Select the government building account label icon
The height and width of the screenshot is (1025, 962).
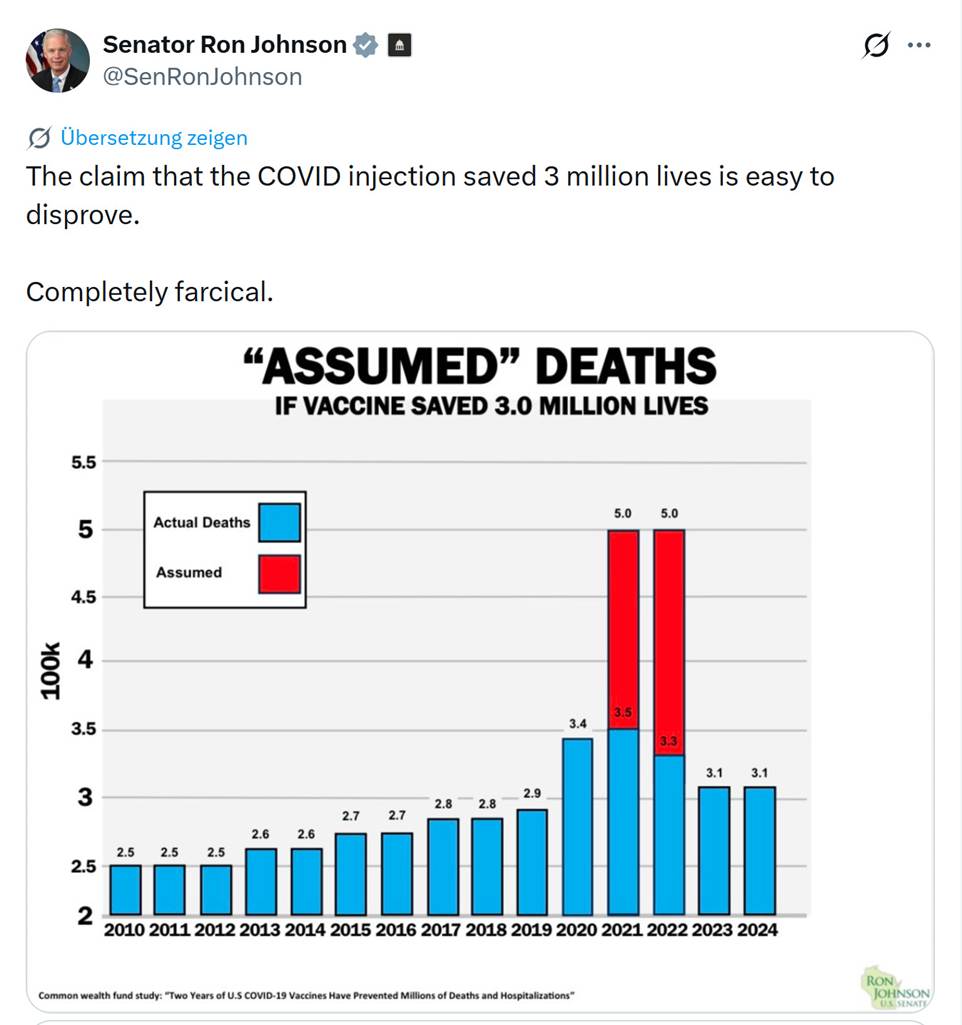point(400,44)
